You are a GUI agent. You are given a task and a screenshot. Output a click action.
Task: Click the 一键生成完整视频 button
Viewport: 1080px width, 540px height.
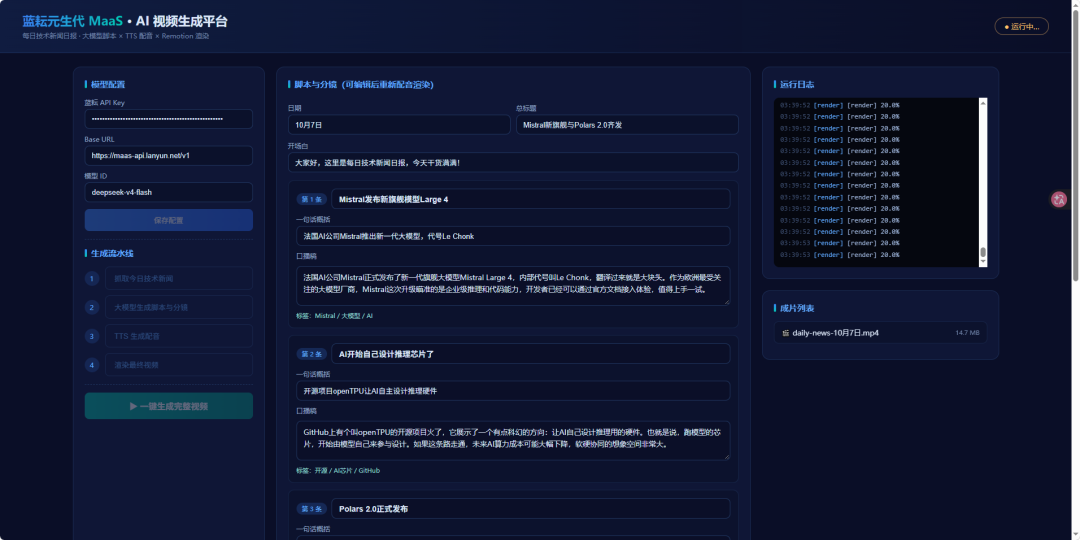(x=169, y=406)
